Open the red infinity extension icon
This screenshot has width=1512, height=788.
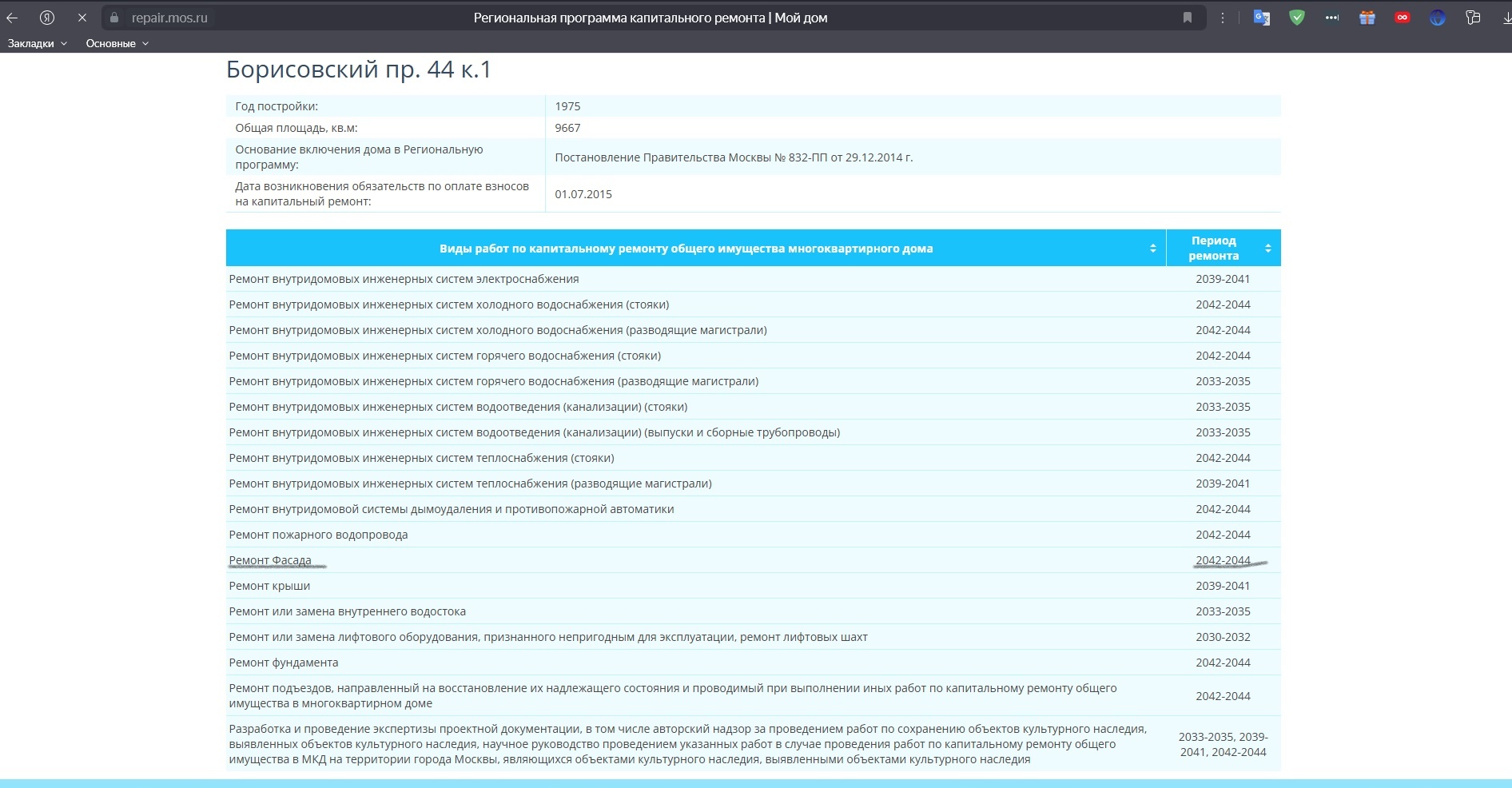pos(1402,18)
